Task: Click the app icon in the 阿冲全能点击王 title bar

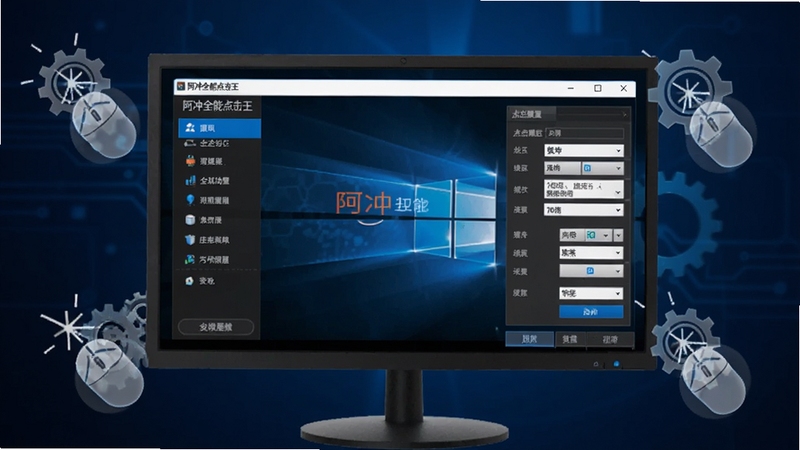Action: tap(181, 87)
